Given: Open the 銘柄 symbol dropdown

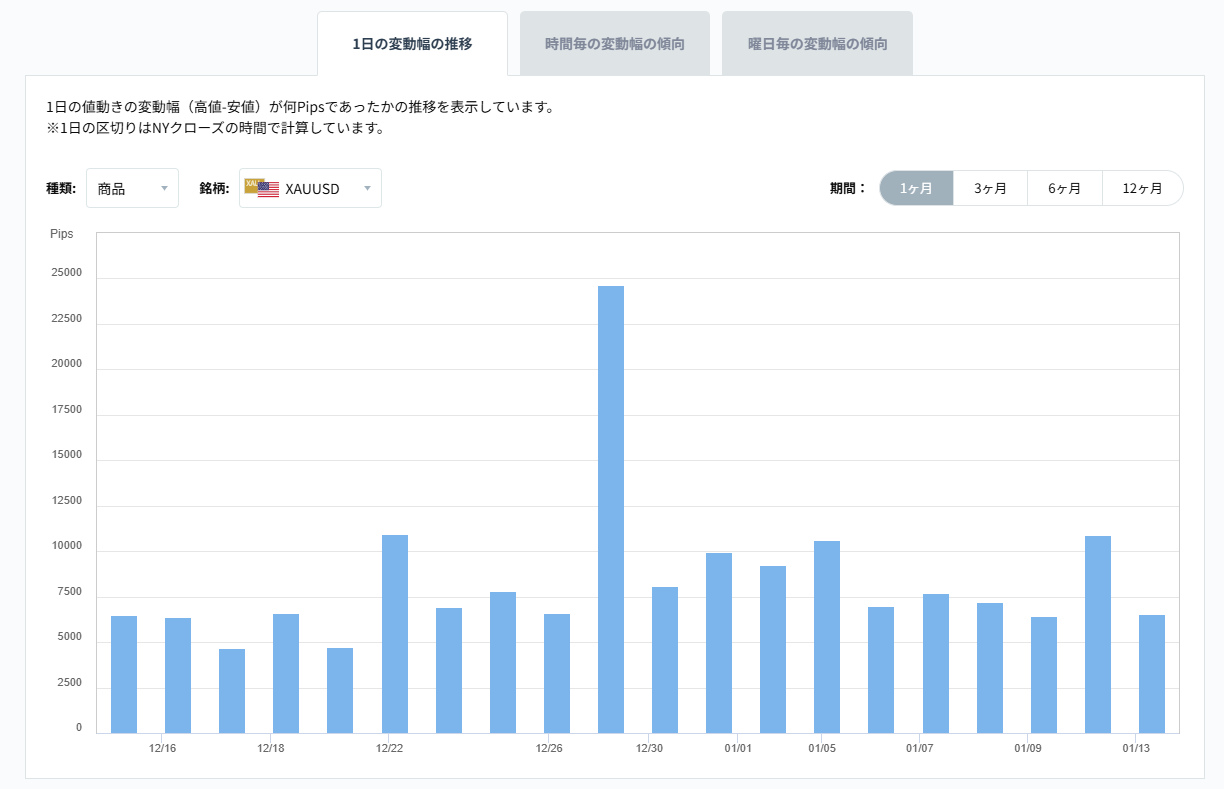Looking at the screenshot, I should point(310,188).
